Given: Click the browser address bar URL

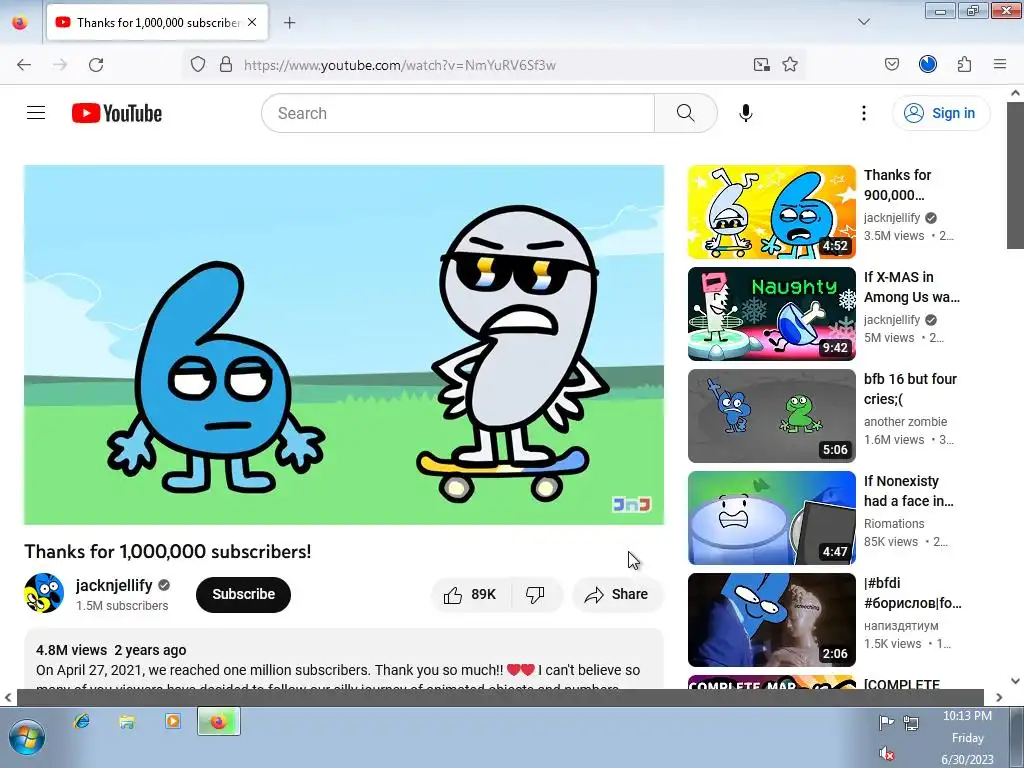Looking at the screenshot, I should (400, 65).
